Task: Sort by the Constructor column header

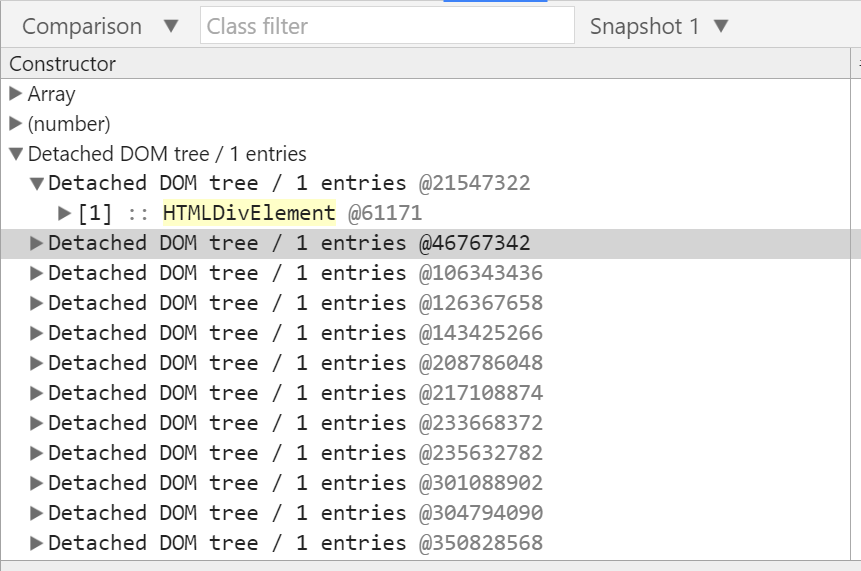Action: [x=426, y=64]
